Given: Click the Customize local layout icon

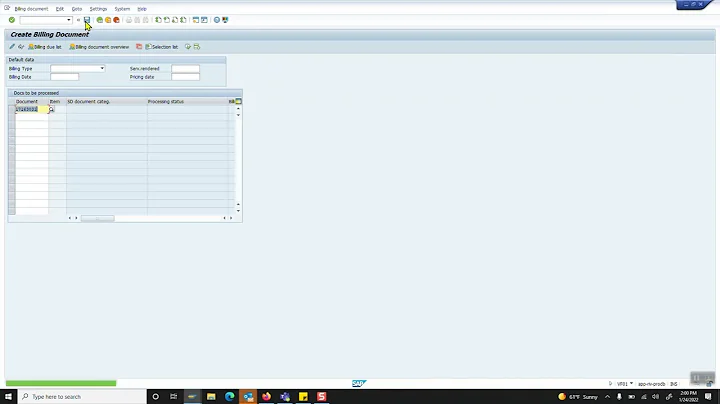Looking at the screenshot, I should coord(225,20).
